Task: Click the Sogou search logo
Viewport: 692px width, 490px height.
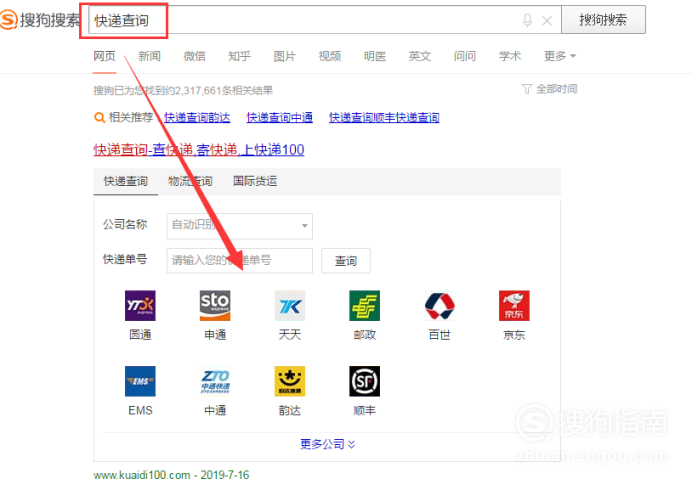Action: coord(40,20)
